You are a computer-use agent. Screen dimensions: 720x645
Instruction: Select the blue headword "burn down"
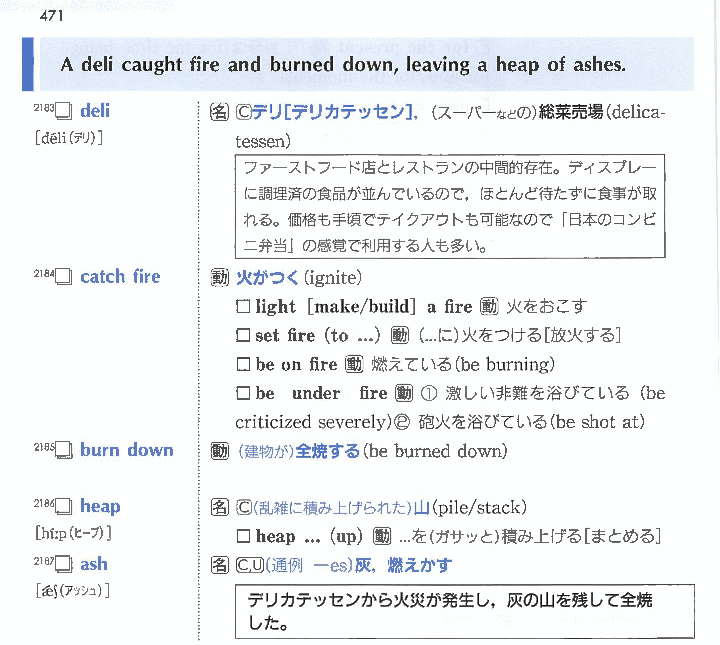(127, 450)
